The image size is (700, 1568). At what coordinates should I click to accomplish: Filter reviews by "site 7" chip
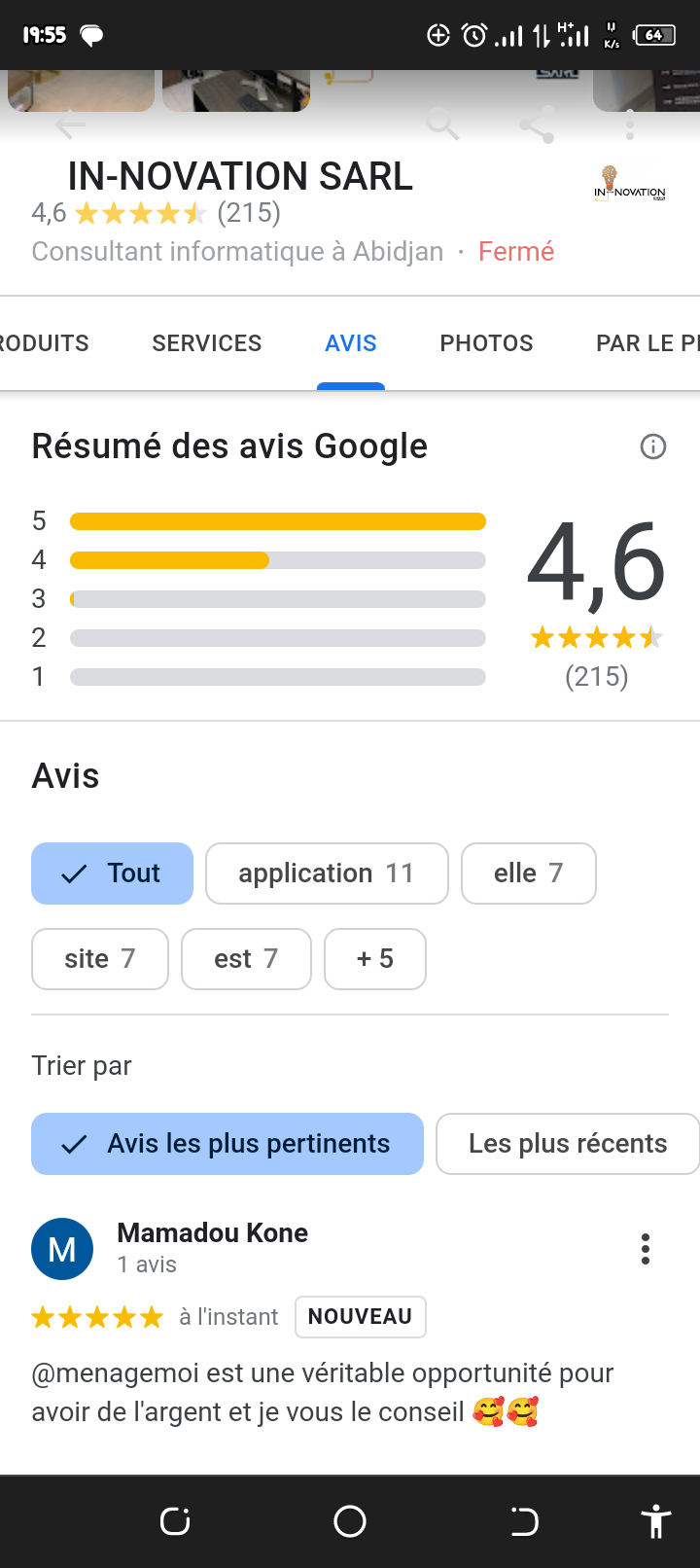point(100,959)
